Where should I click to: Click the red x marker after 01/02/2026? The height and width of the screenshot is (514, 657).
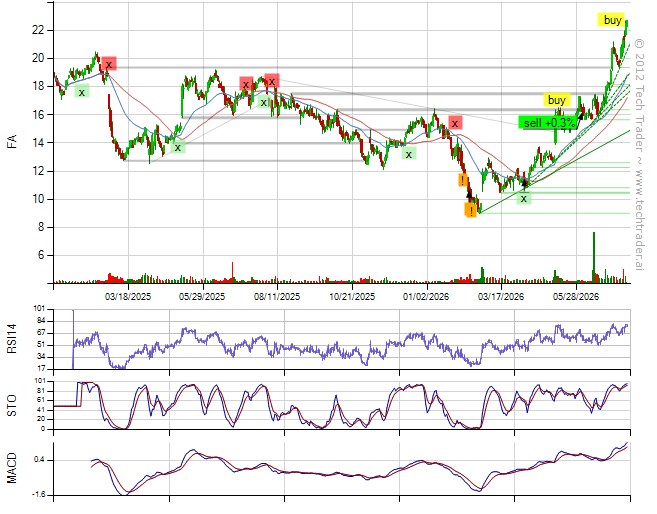[x=455, y=123]
